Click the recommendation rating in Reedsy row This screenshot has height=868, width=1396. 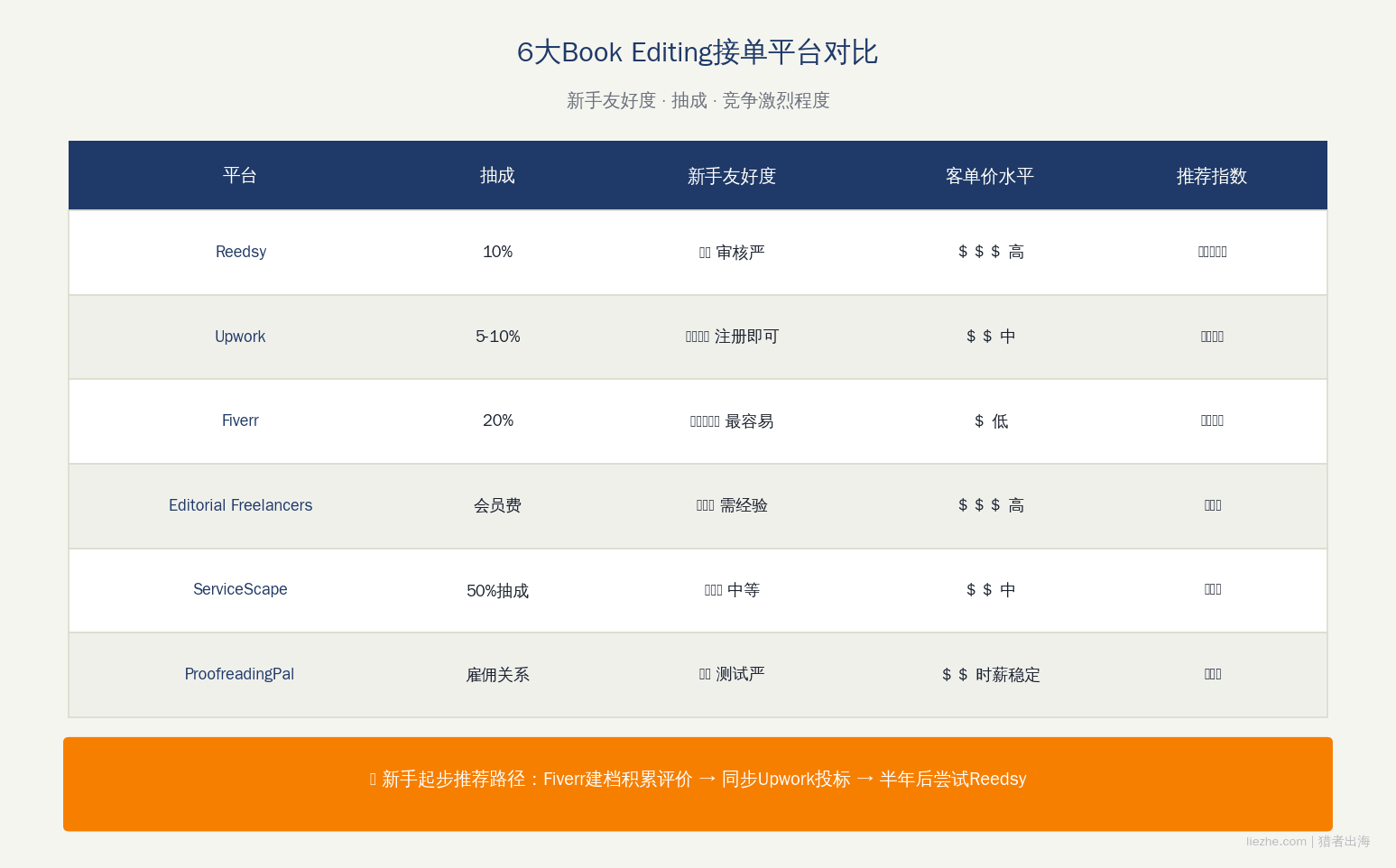click(1212, 252)
